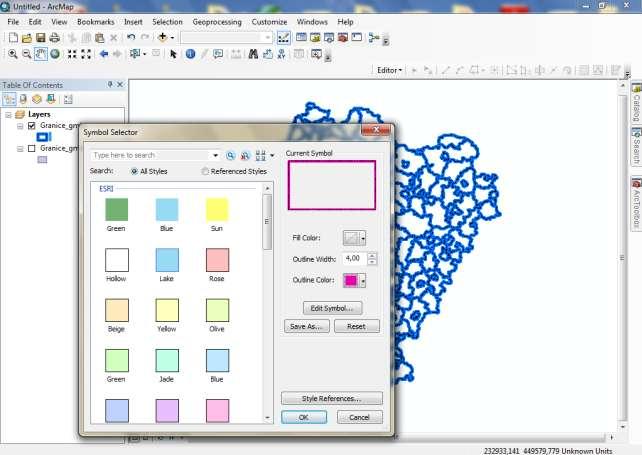Click the Style References button
The image size is (642, 455).
pyautogui.click(x=332, y=398)
